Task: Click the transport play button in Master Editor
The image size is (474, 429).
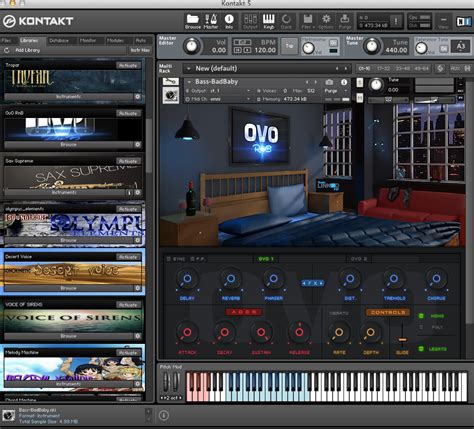Action: pos(247,50)
